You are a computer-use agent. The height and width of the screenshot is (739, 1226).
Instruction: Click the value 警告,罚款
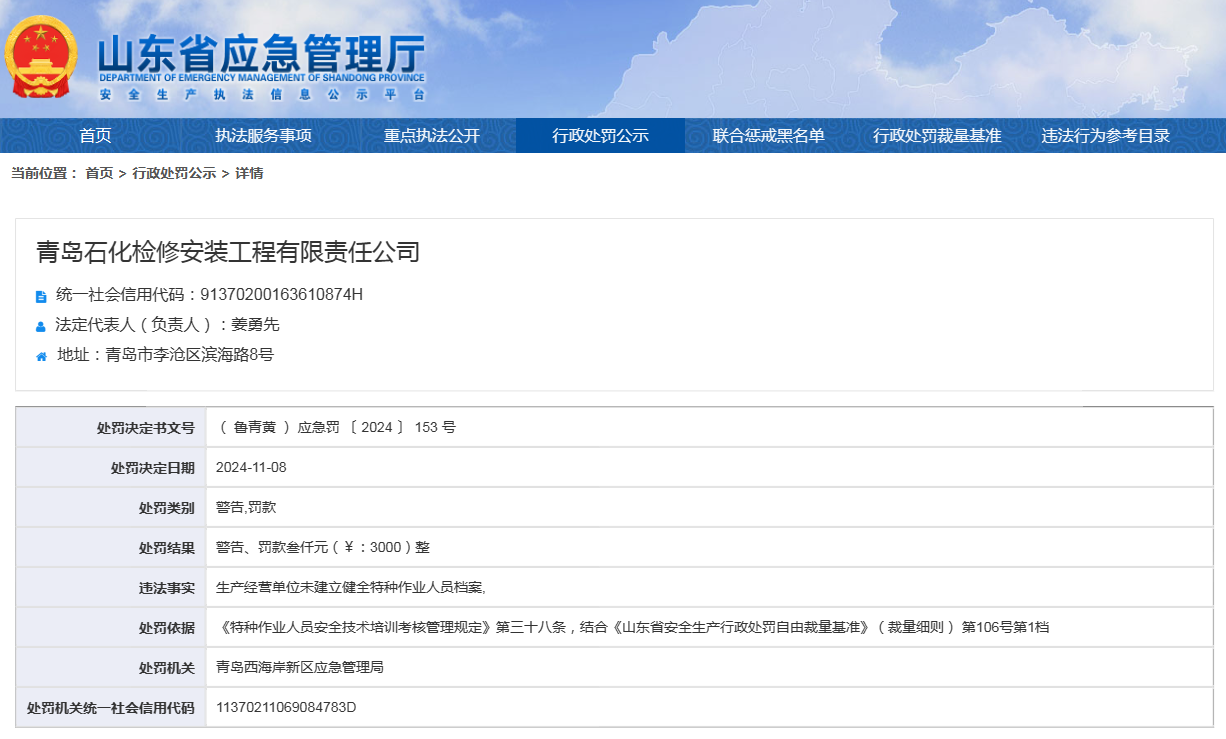(x=246, y=507)
